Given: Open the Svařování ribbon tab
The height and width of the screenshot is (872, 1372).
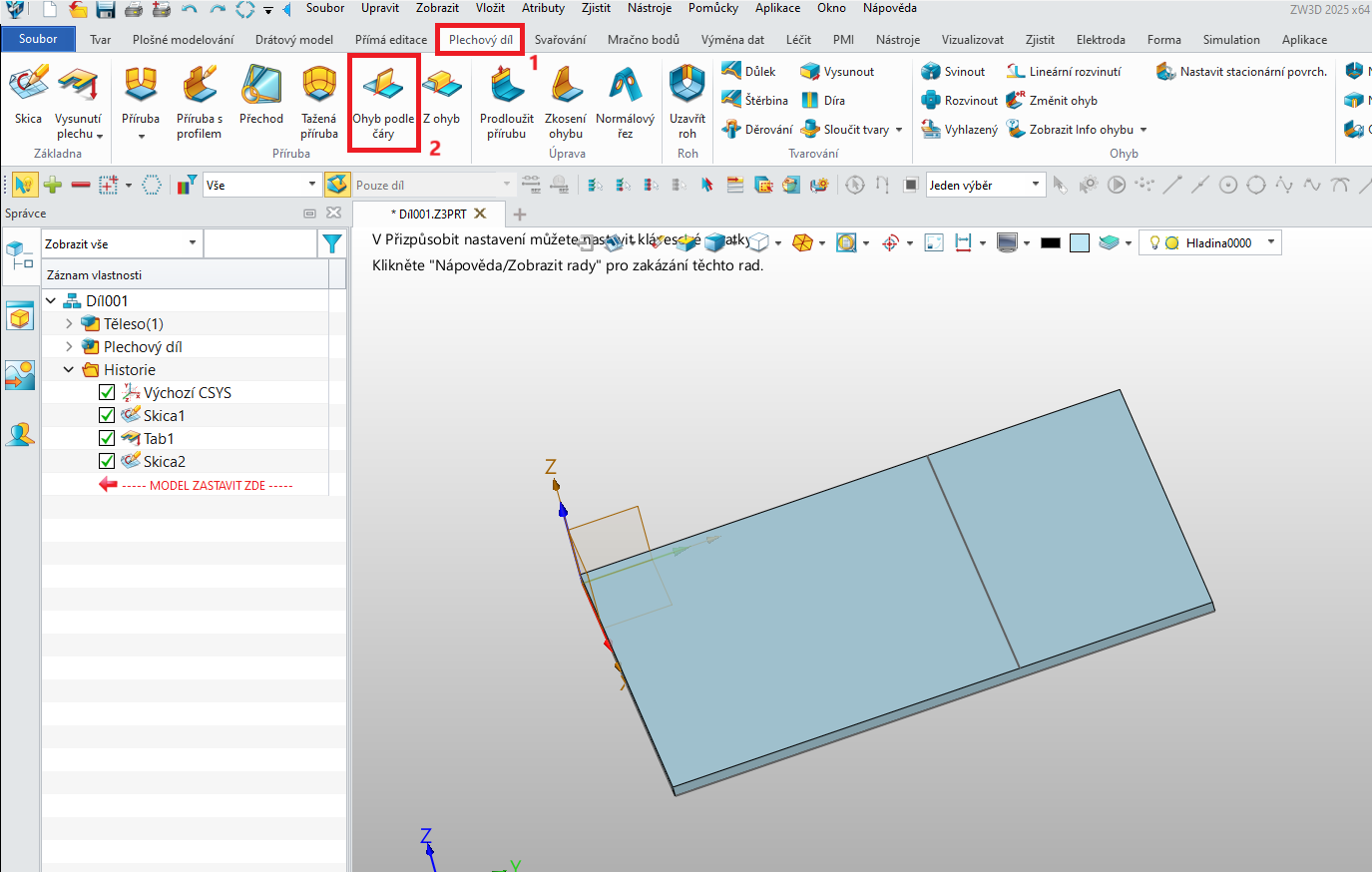Looking at the screenshot, I should pyautogui.click(x=560, y=40).
